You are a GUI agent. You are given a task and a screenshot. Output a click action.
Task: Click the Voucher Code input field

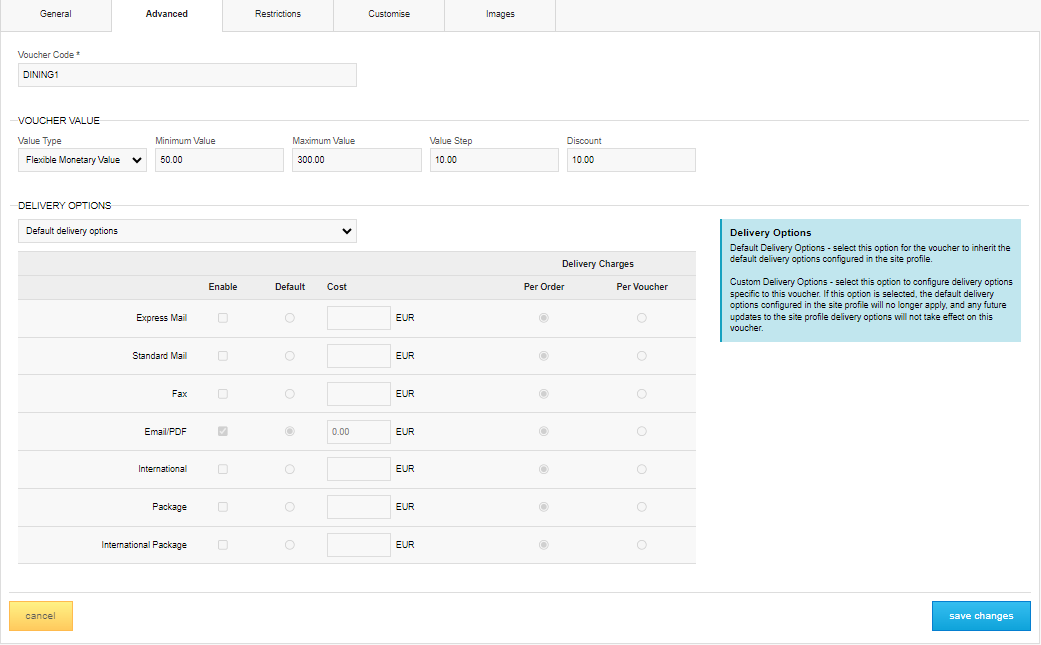(x=187, y=75)
